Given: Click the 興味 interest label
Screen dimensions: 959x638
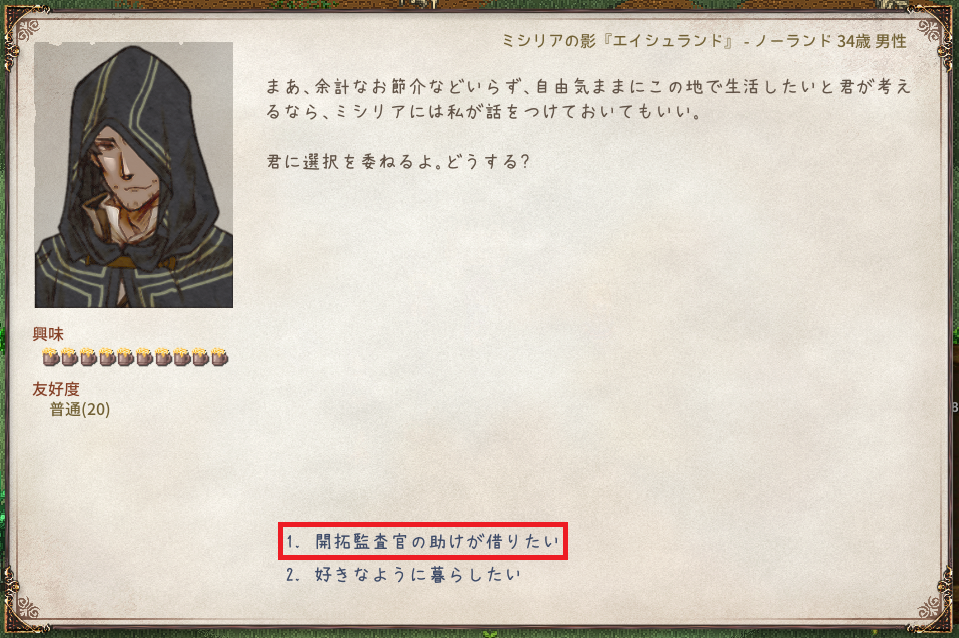Looking at the screenshot, I should (48, 334).
